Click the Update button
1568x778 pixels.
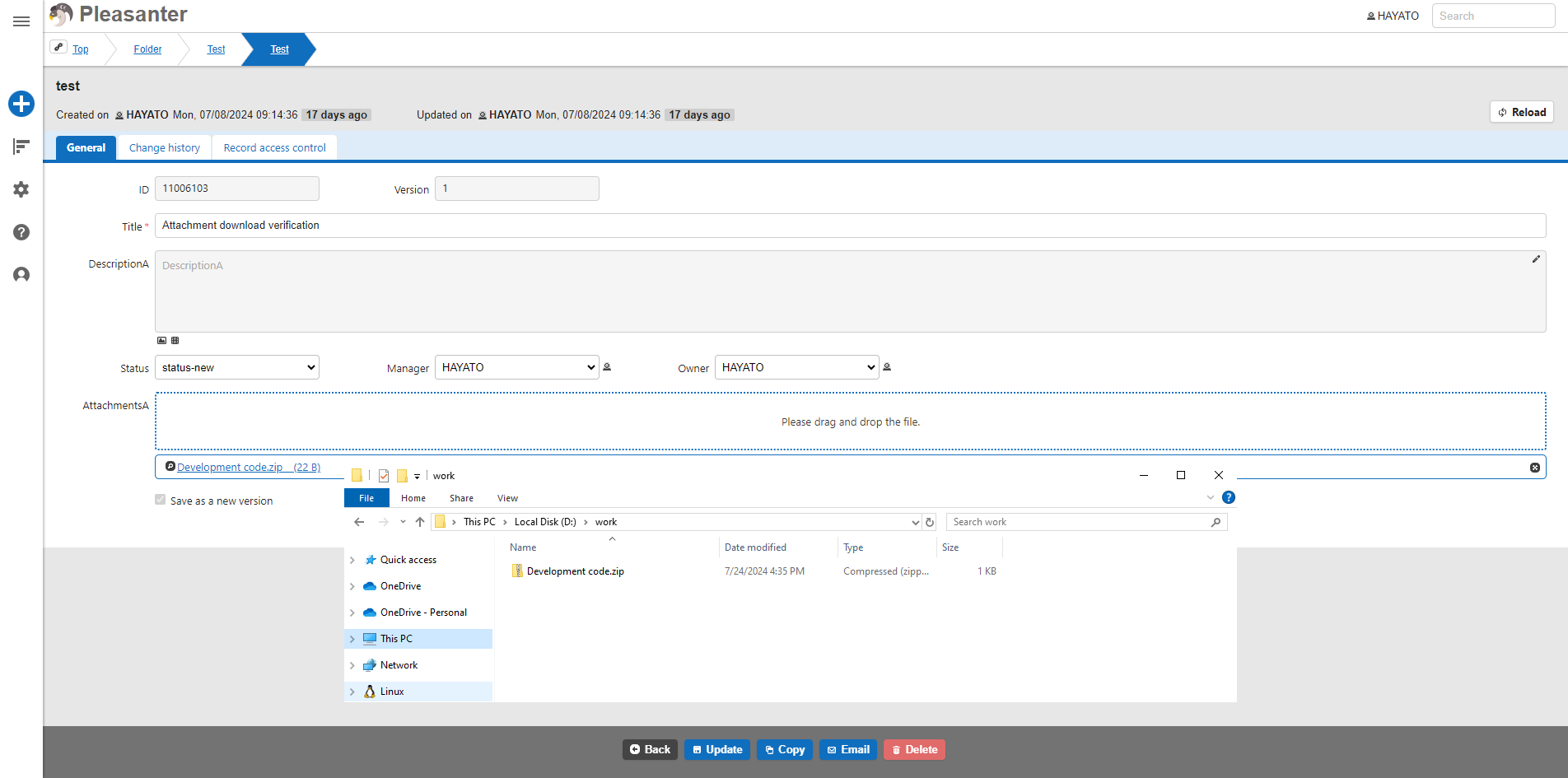point(717,749)
